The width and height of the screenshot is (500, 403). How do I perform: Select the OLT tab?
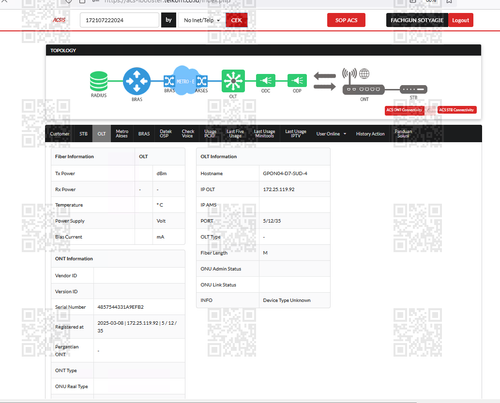102,134
